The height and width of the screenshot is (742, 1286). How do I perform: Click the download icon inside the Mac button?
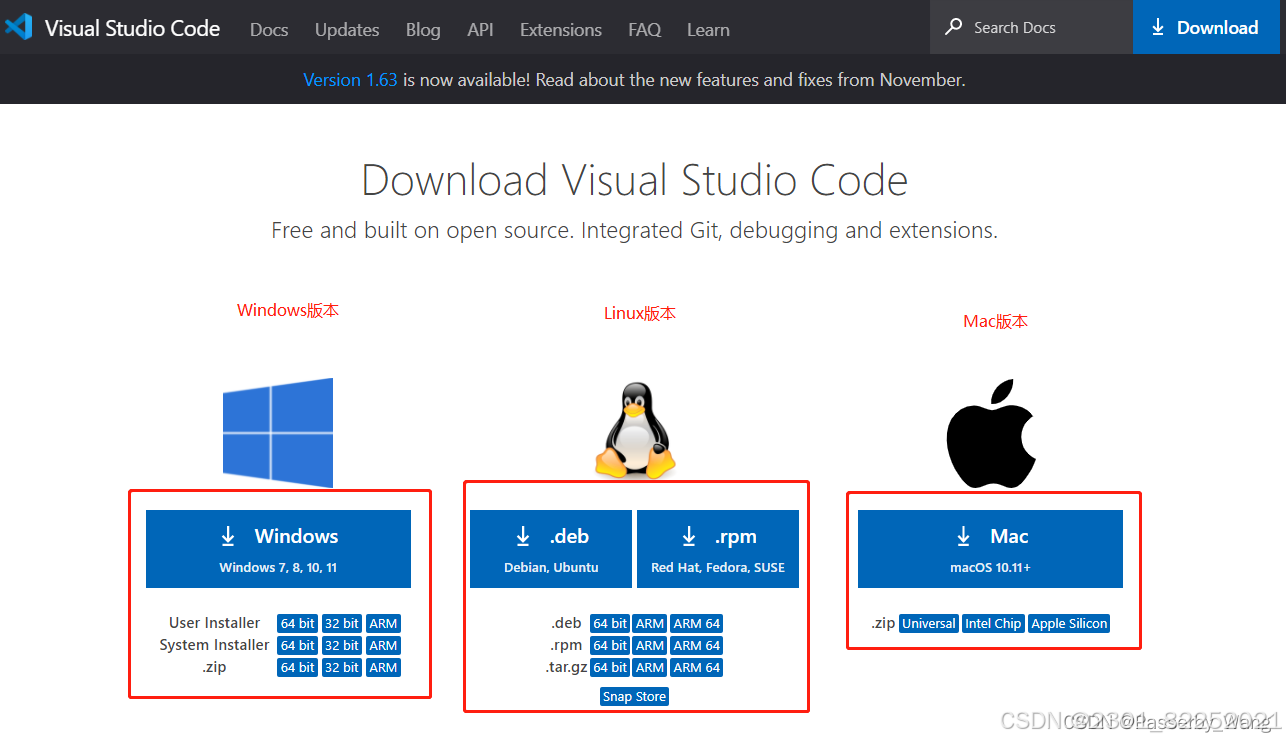[x=962, y=536]
